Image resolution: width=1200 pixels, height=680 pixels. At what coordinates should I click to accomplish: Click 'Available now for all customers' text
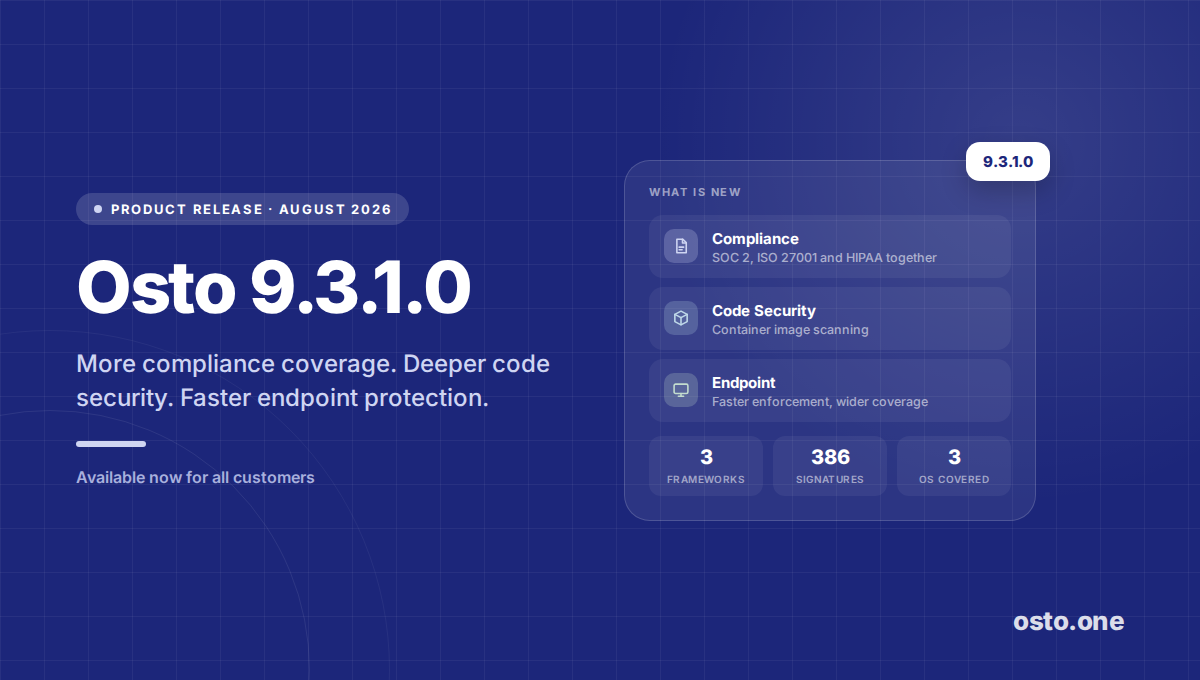coord(195,478)
